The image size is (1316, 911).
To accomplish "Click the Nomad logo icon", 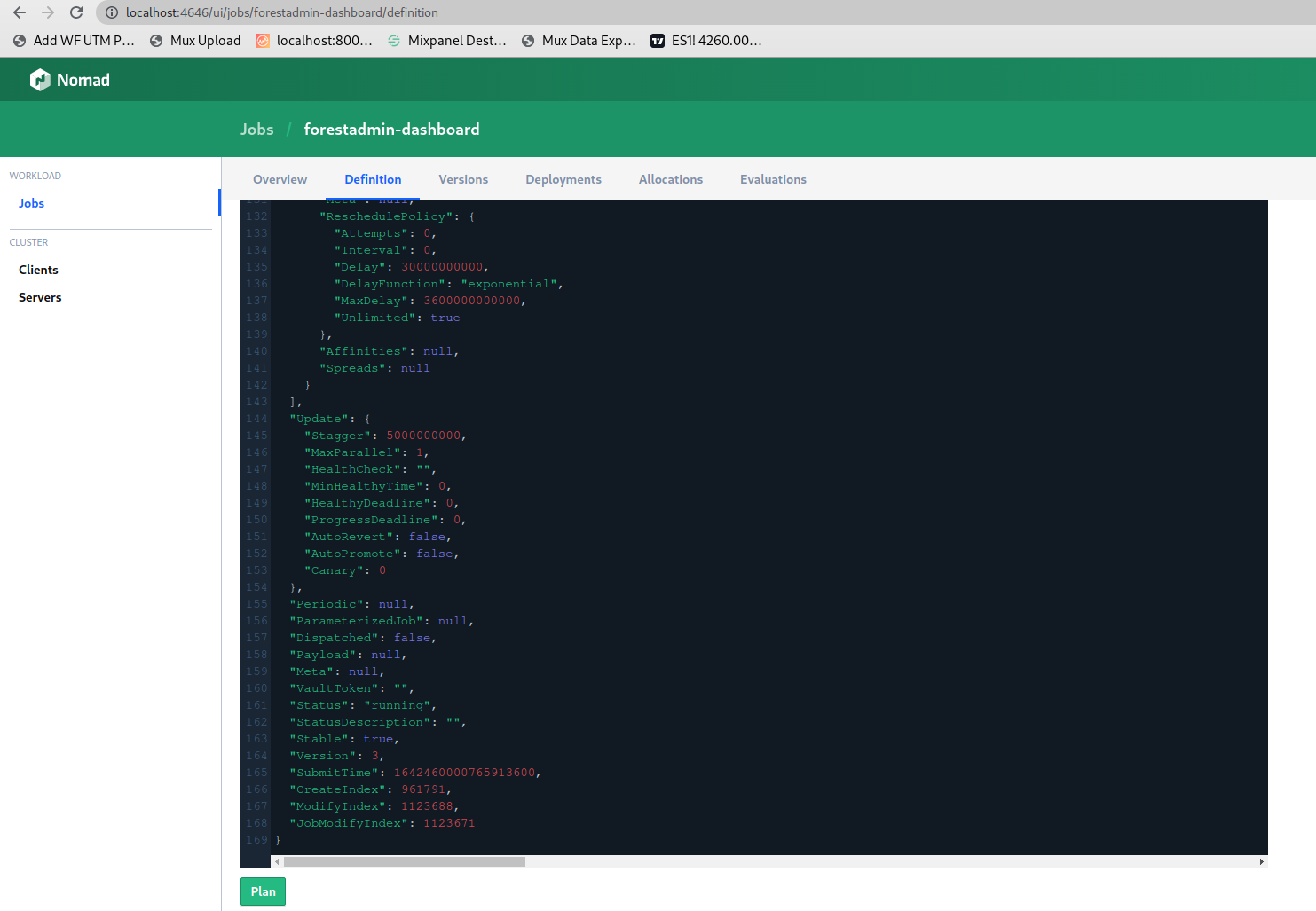I will [x=40, y=80].
